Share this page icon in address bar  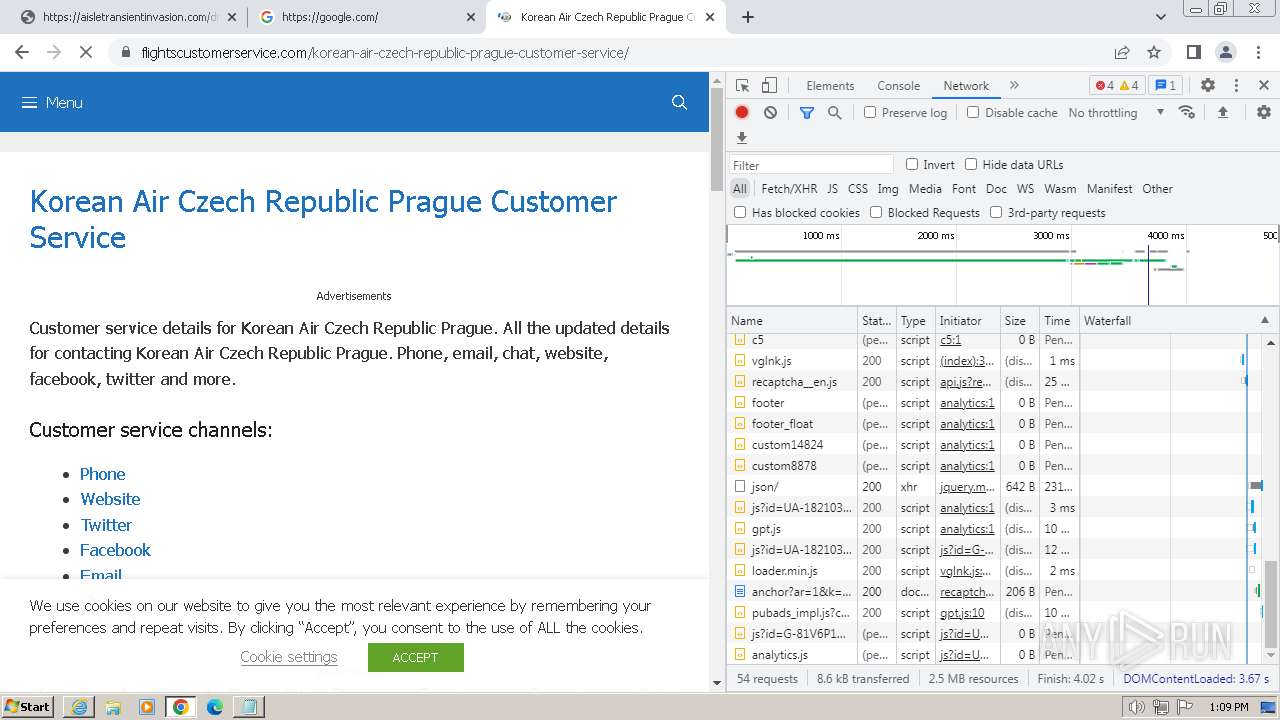pos(1122,52)
